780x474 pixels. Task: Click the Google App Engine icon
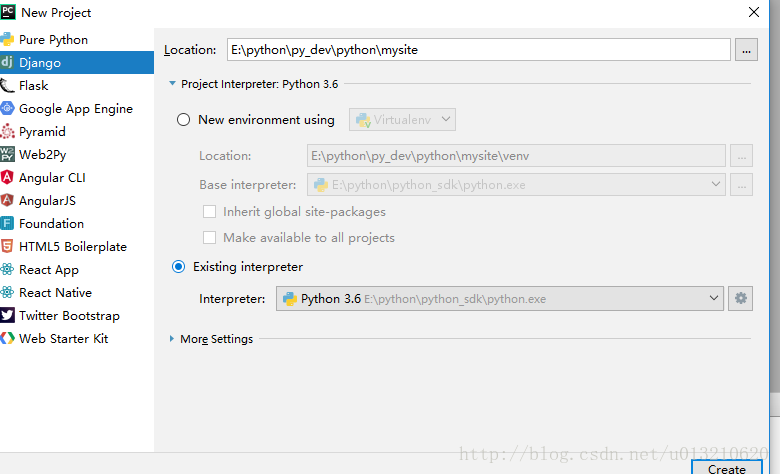pos(7,108)
